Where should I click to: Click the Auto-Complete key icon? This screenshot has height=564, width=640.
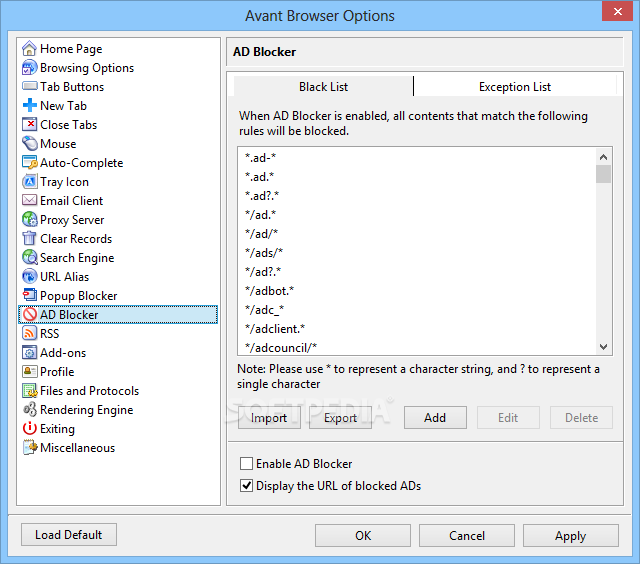click(29, 162)
